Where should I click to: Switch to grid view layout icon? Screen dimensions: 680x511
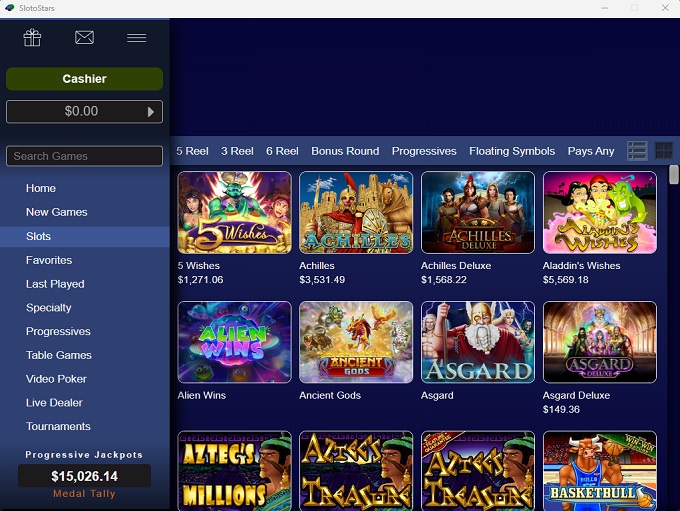[663, 151]
